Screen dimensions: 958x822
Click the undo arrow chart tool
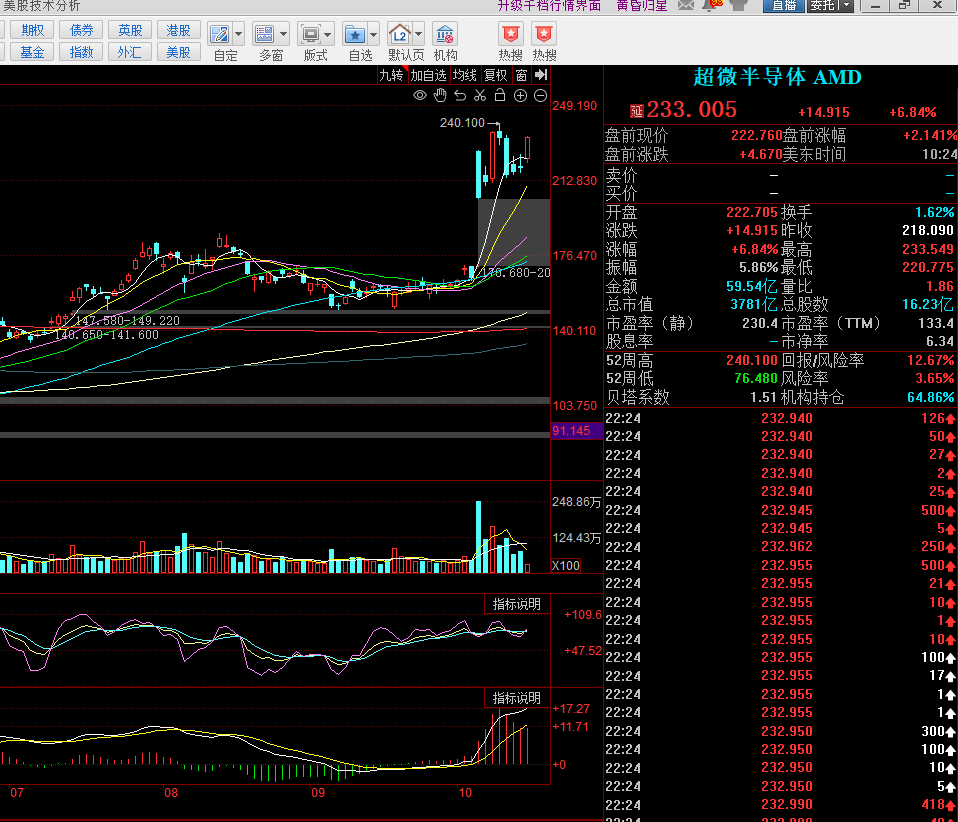point(460,95)
